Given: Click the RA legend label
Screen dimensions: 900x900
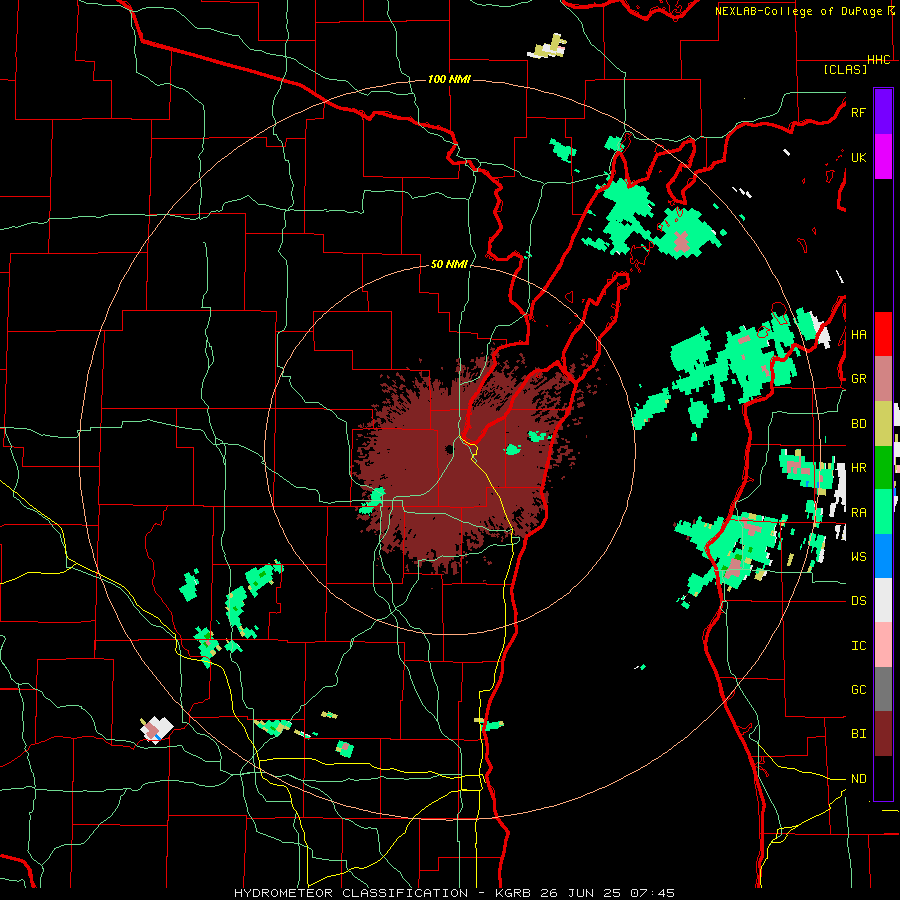Looking at the screenshot, I should (x=858, y=512).
